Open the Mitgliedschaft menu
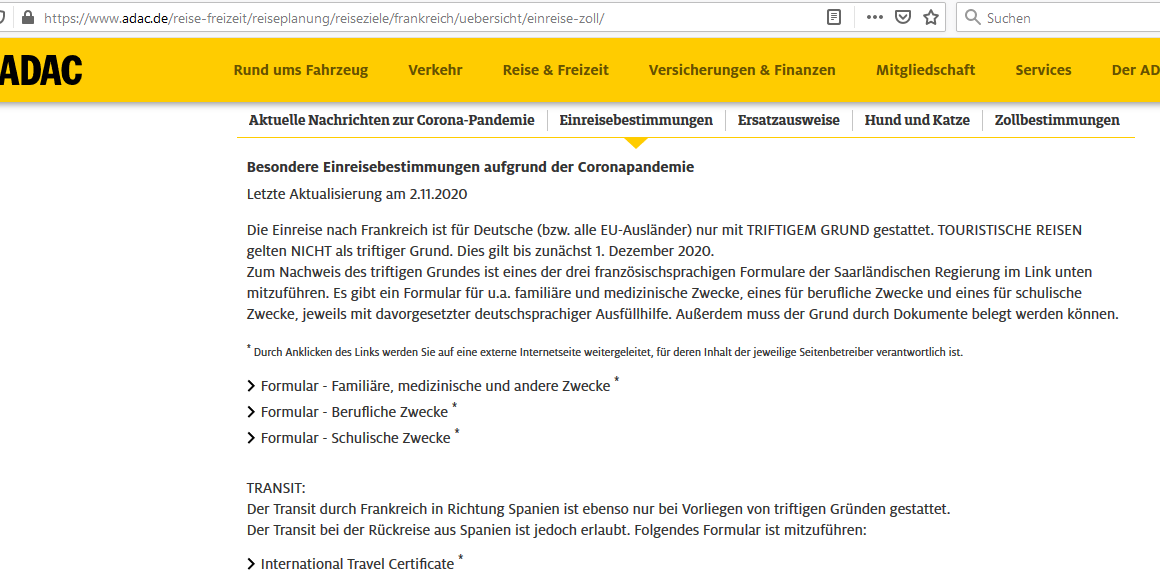The image size is (1160, 582). [x=925, y=70]
